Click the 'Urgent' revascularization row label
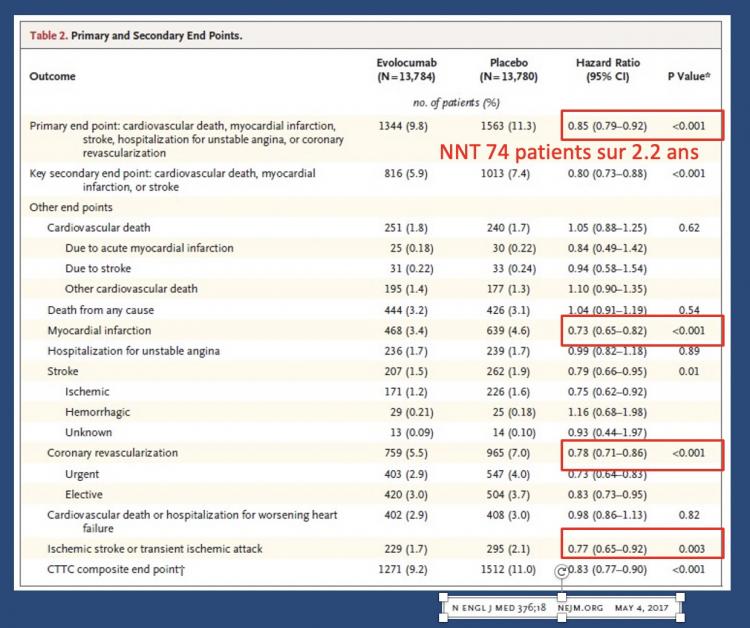This screenshot has width=750, height=628. (82, 474)
